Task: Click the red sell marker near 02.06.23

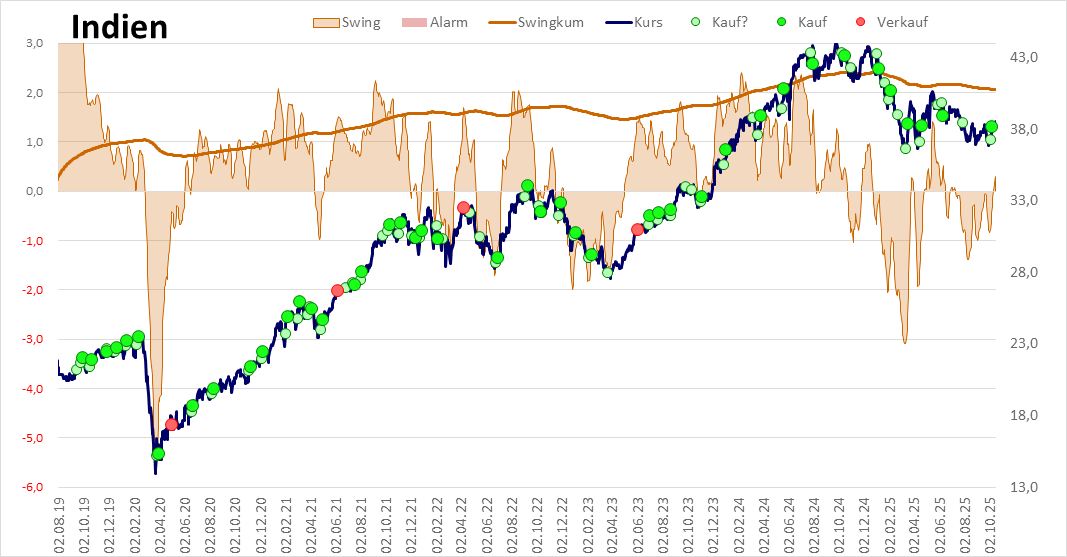Action: coord(637,229)
